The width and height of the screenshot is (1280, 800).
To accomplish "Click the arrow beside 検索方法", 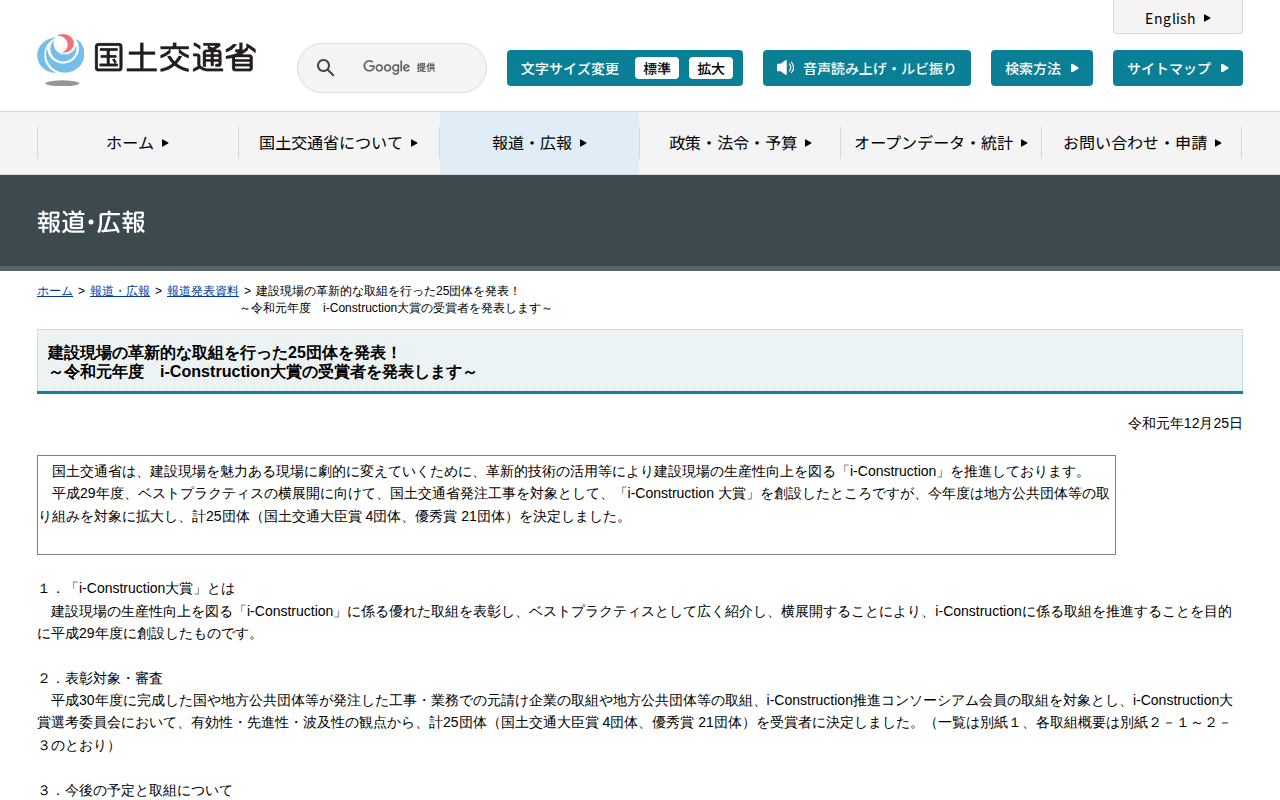I will pyautogui.click(x=1075, y=68).
